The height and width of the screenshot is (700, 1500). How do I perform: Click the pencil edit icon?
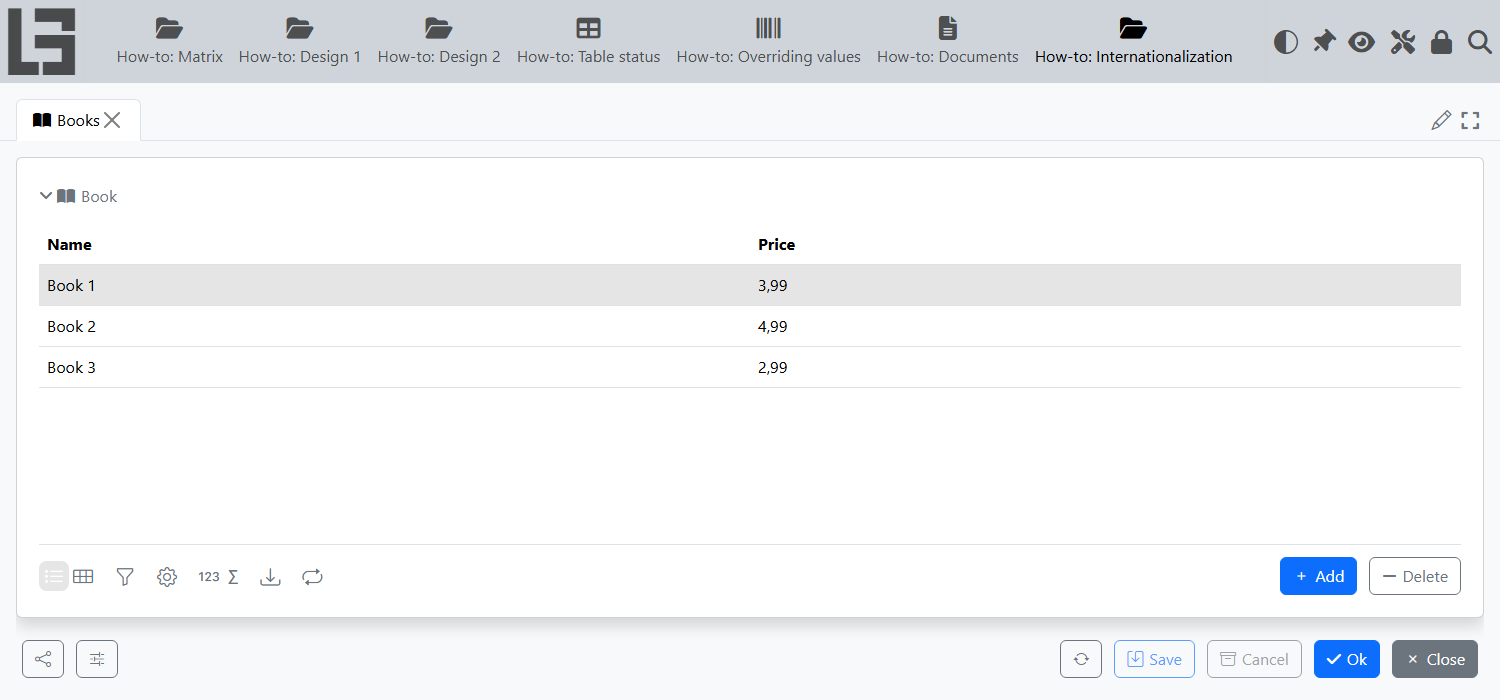[x=1441, y=121]
